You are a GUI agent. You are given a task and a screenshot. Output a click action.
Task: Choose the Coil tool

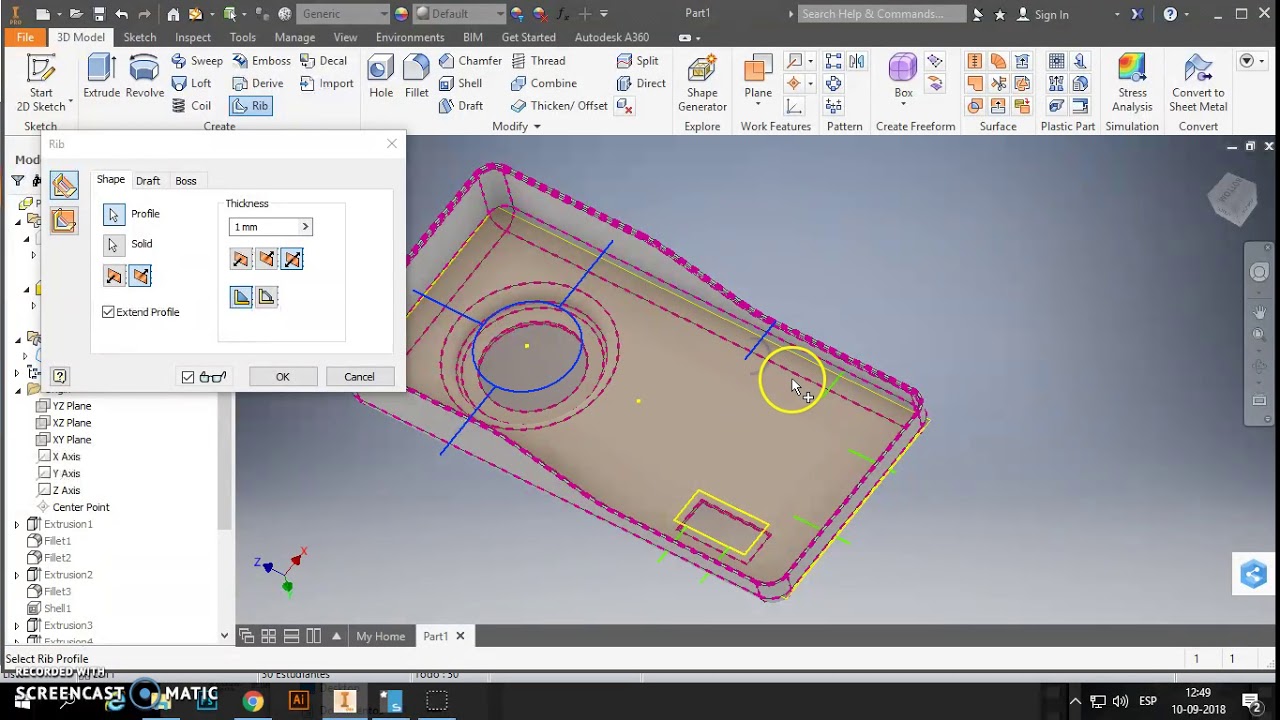pos(191,105)
